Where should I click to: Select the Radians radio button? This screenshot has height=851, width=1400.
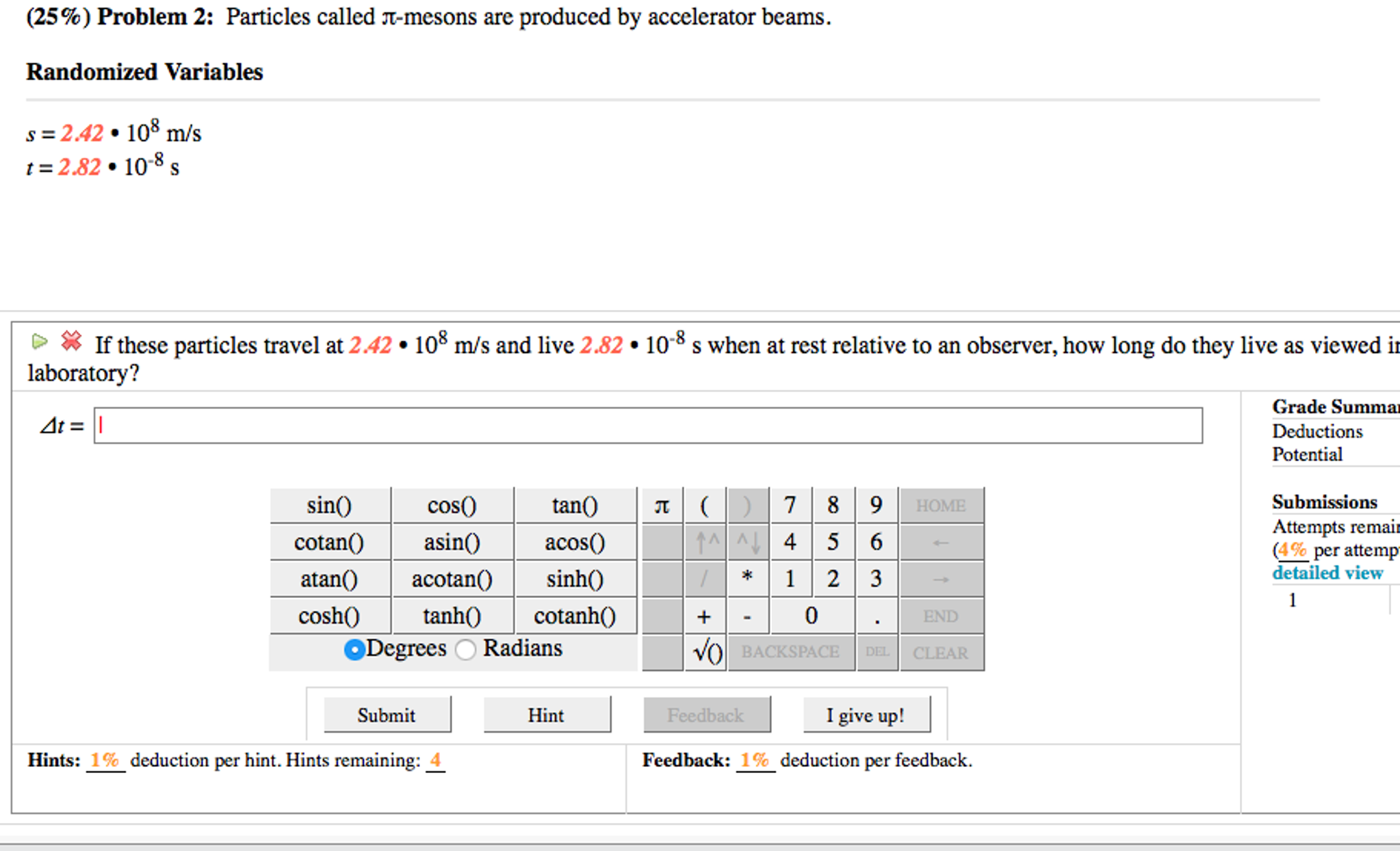coord(465,649)
